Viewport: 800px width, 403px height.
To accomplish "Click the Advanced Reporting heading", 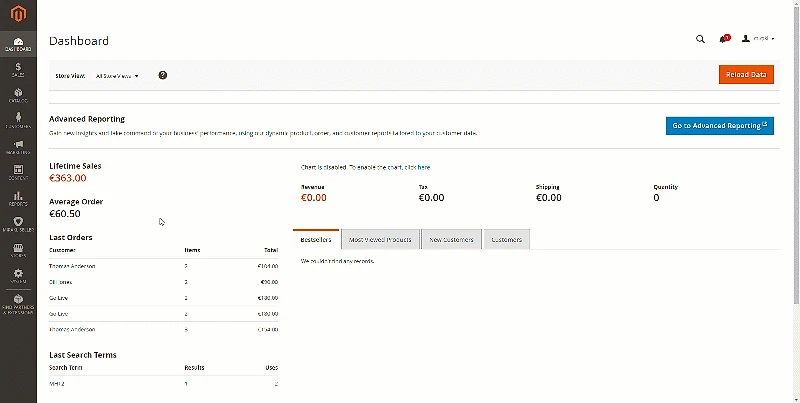I will coord(87,119).
